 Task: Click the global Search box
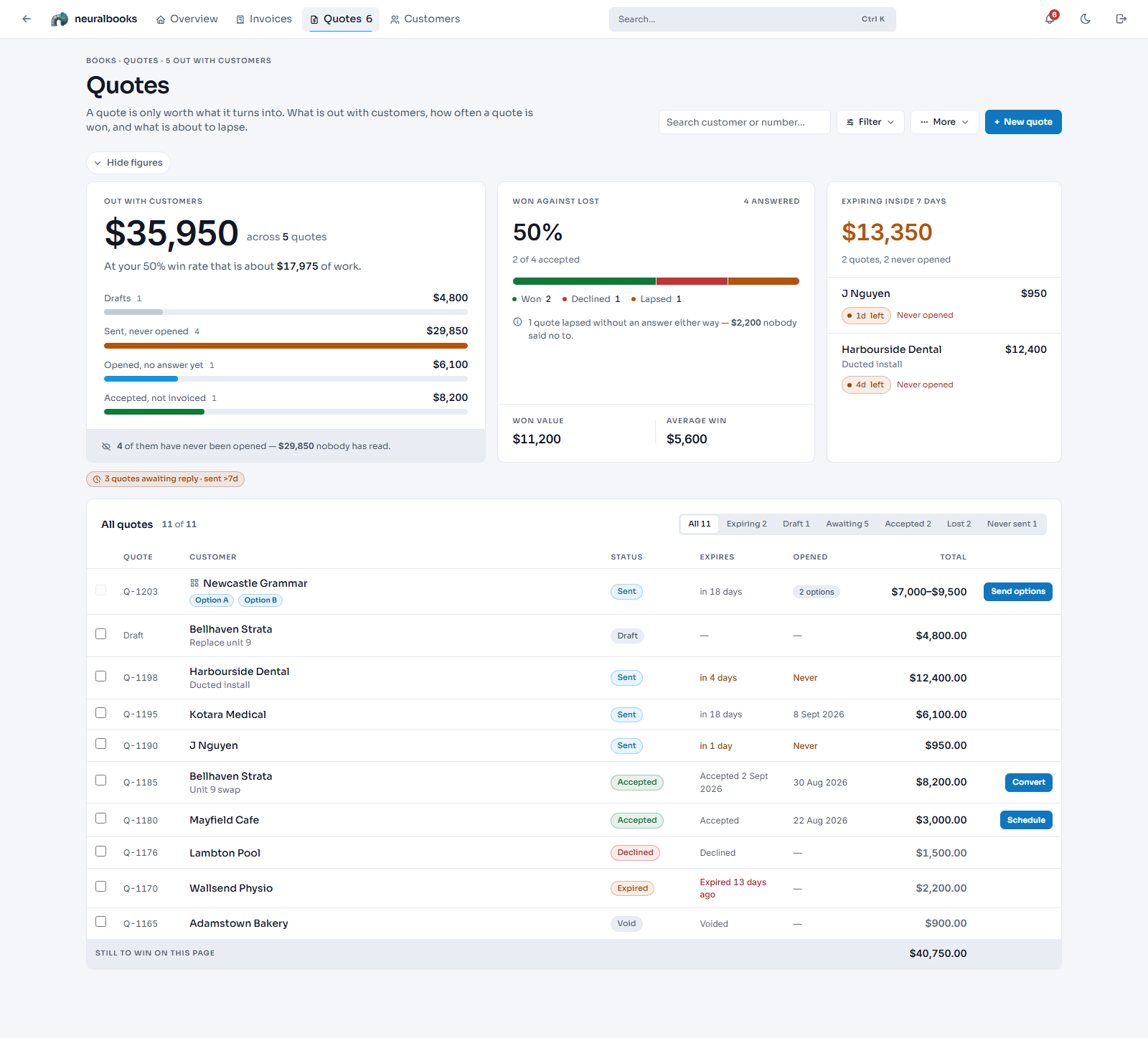tap(753, 19)
